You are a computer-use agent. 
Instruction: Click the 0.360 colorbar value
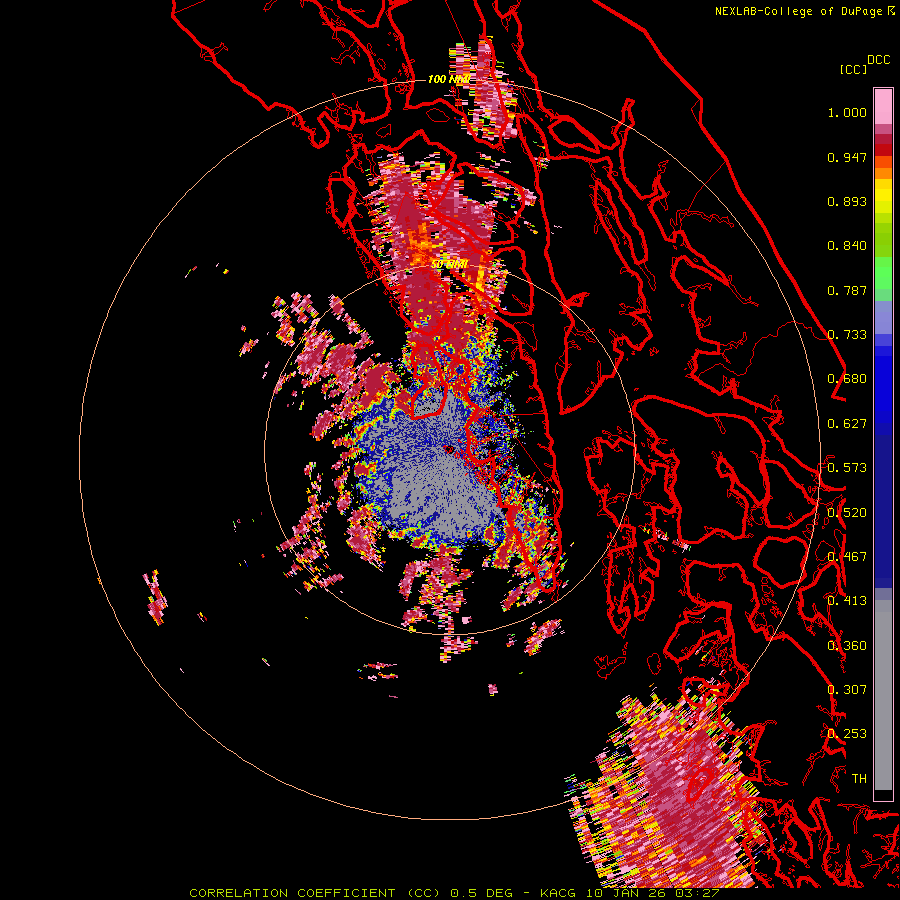pos(847,646)
